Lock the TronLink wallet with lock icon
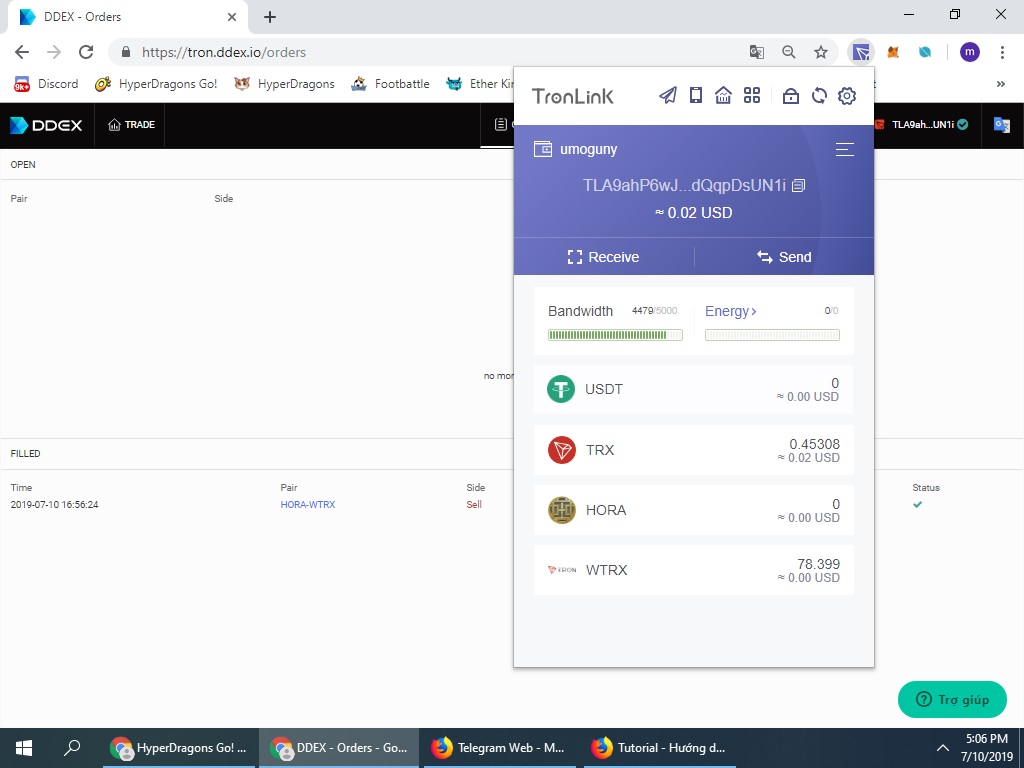Image resolution: width=1024 pixels, height=768 pixels. pyautogui.click(x=790, y=96)
